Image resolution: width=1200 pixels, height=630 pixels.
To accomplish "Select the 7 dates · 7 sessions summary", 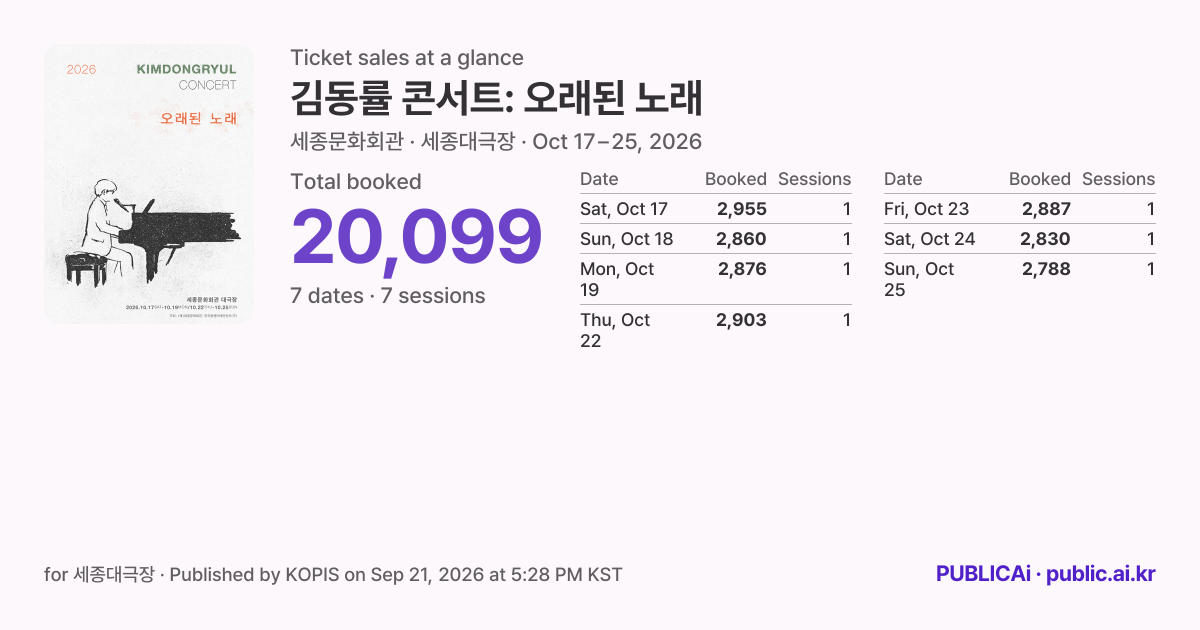I will coord(388,296).
